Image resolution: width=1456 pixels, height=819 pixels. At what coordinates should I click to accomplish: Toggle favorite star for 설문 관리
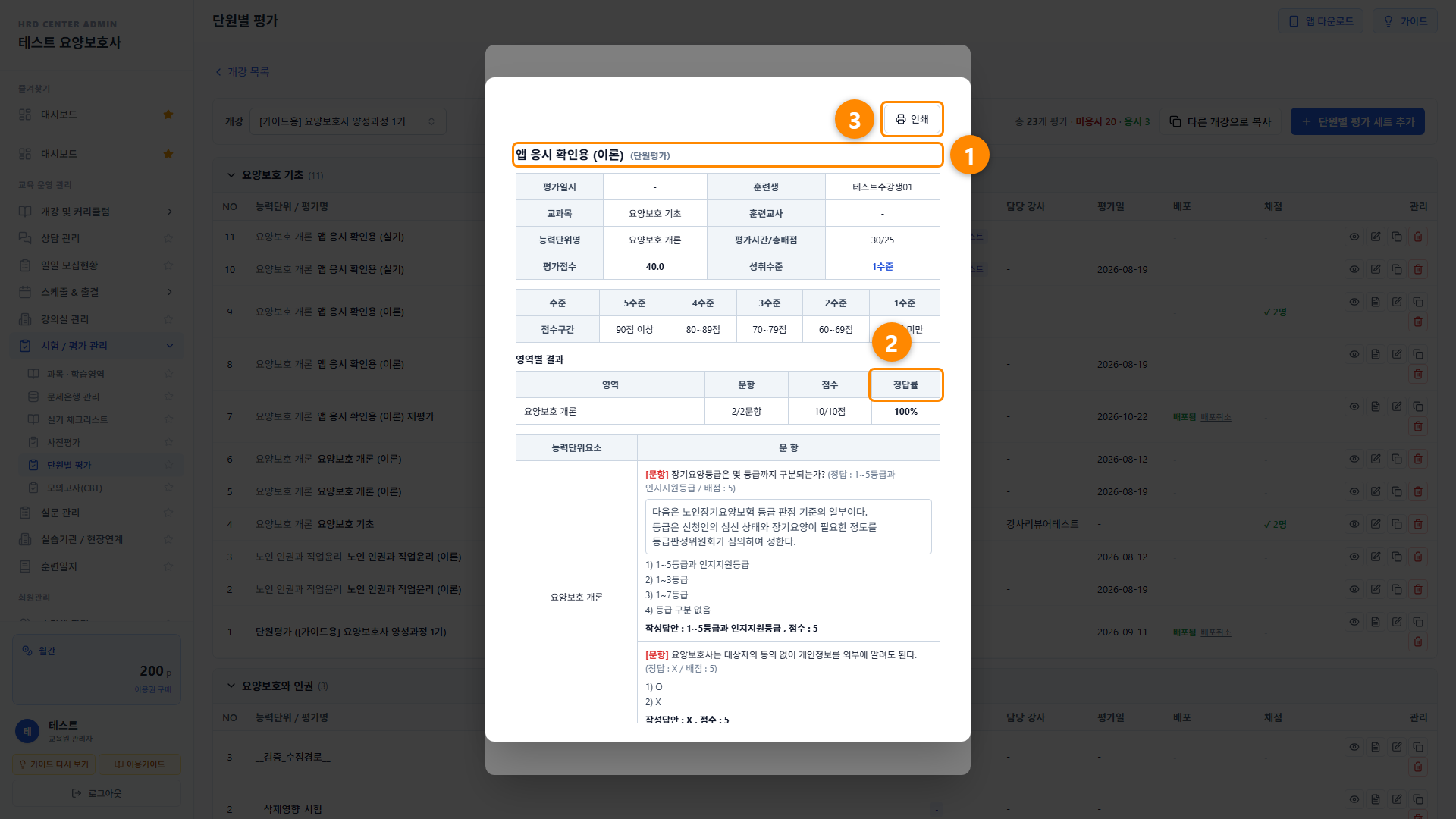click(168, 513)
